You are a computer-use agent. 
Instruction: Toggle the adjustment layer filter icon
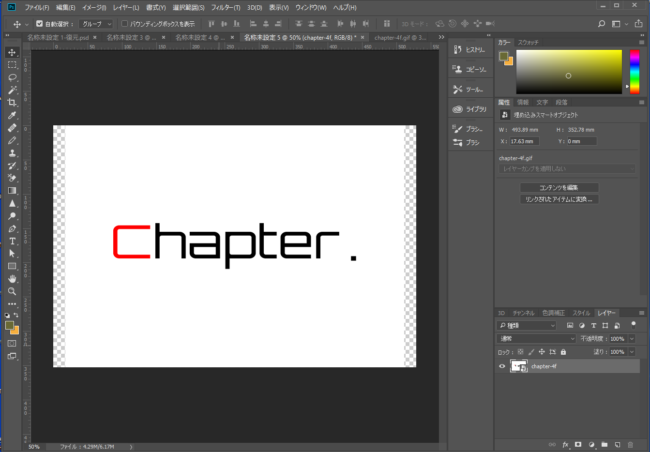coord(582,326)
